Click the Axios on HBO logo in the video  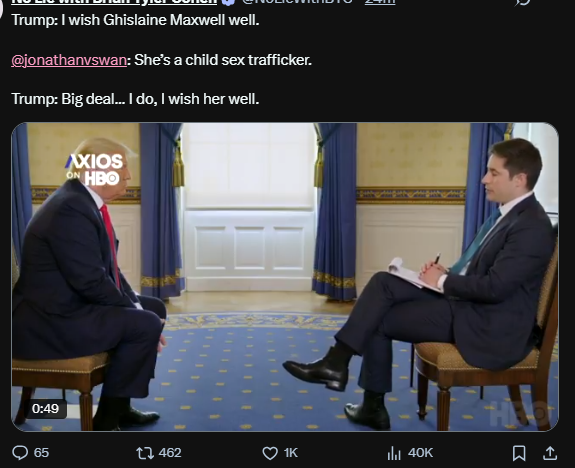(x=94, y=170)
